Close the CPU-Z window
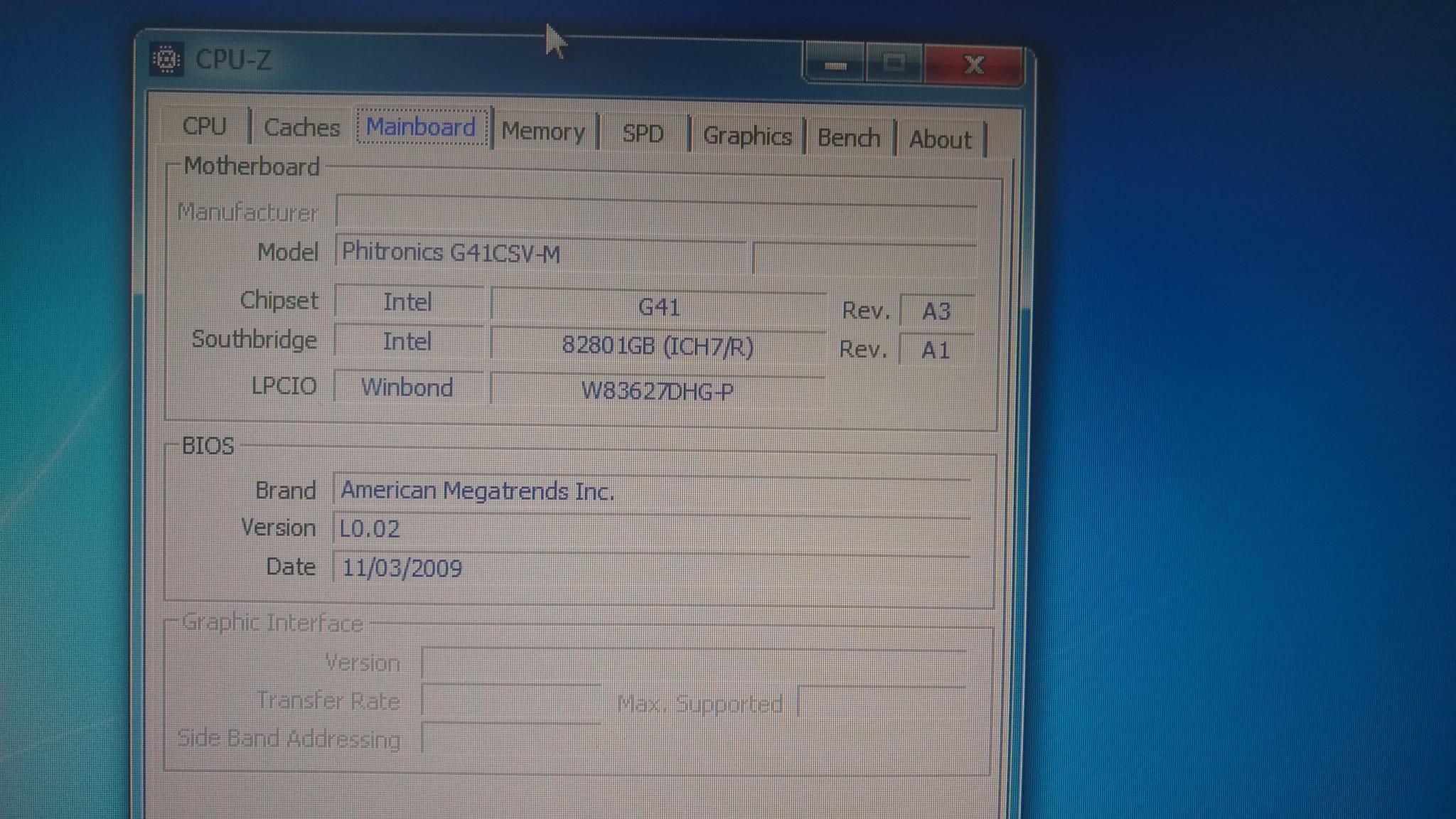The image size is (1456, 819). (973, 65)
